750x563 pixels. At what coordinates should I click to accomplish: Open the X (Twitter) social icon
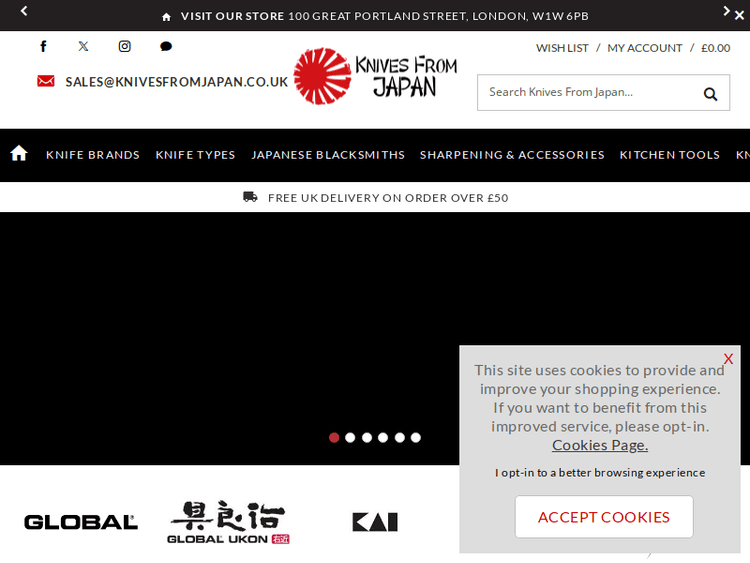tap(83, 46)
